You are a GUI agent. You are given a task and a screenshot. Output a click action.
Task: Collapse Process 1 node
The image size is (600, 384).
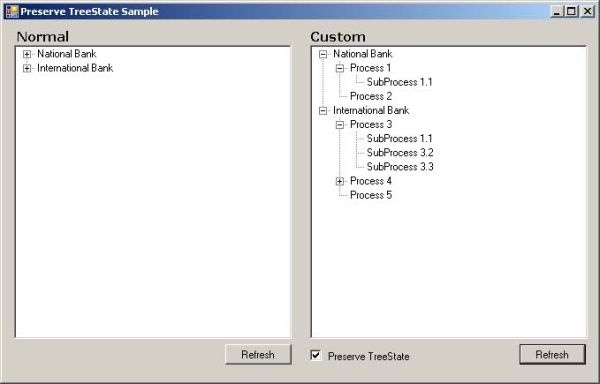pyautogui.click(x=340, y=68)
